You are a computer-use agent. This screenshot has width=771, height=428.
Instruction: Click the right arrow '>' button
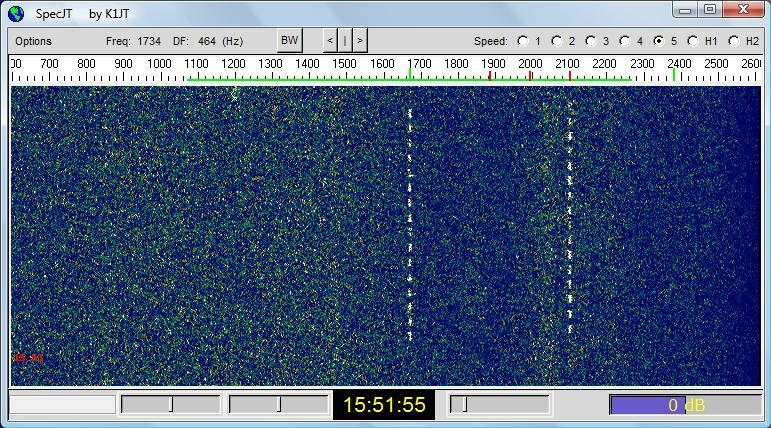(360, 41)
